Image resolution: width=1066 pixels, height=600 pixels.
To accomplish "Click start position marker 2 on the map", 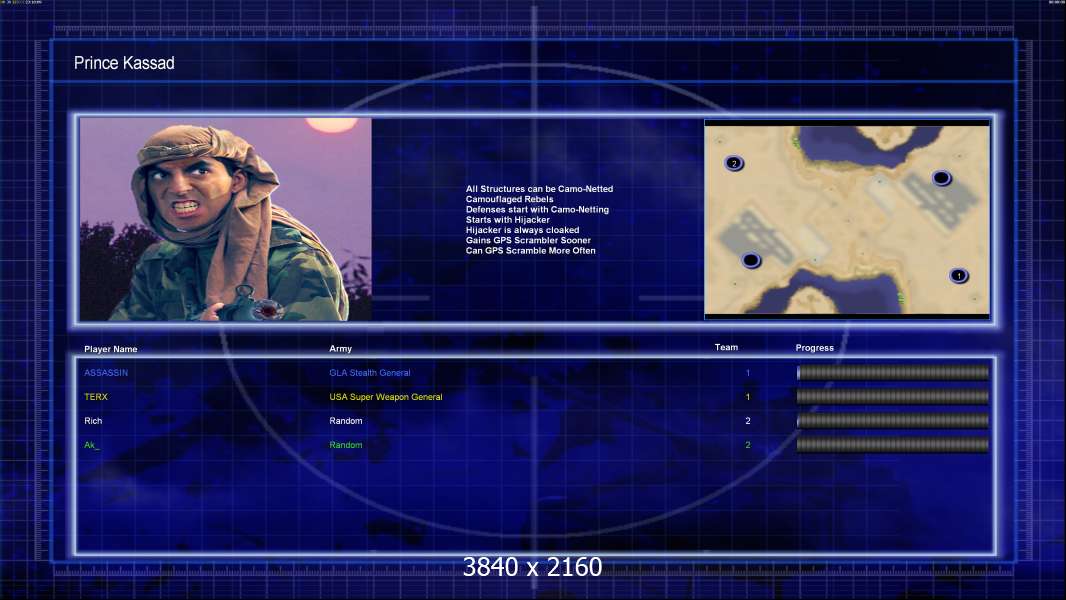I will [734, 163].
